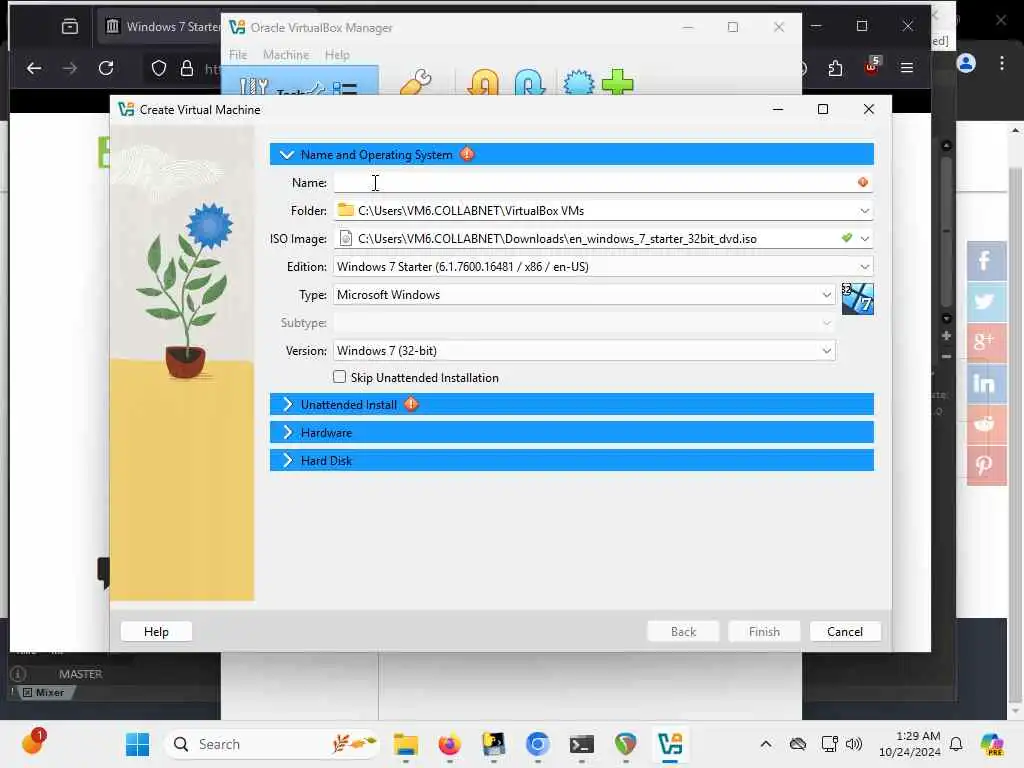
Task: Click the green plus Add icon in VirtualBox Manager
Action: [x=617, y=83]
